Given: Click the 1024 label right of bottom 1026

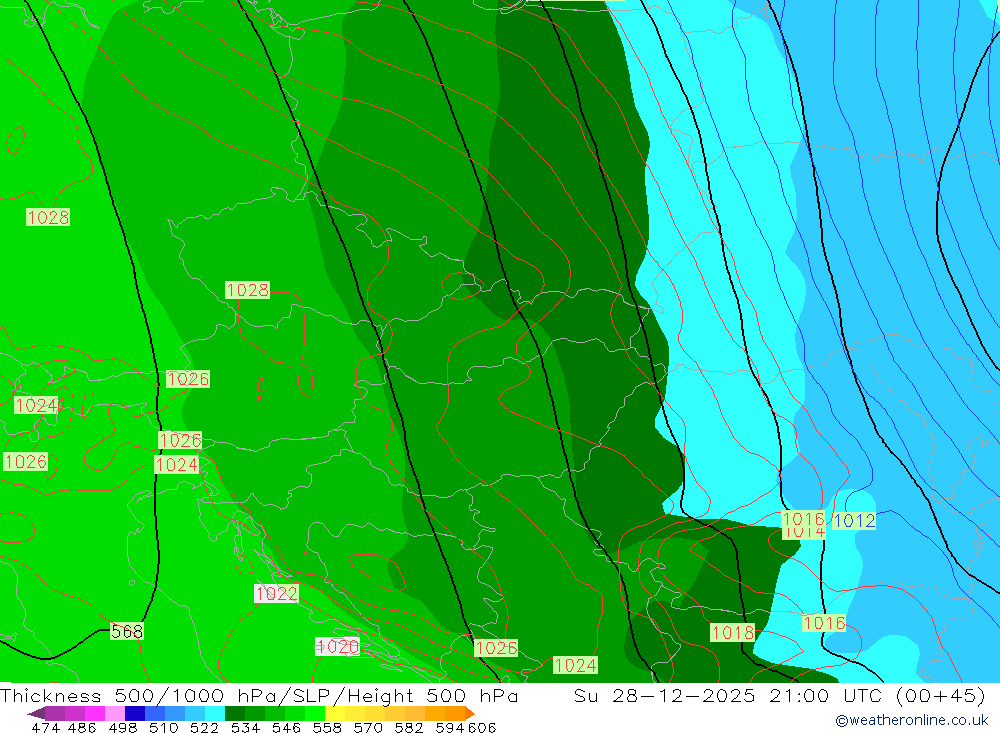Looking at the screenshot, I should pyautogui.click(x=575, y=665).
